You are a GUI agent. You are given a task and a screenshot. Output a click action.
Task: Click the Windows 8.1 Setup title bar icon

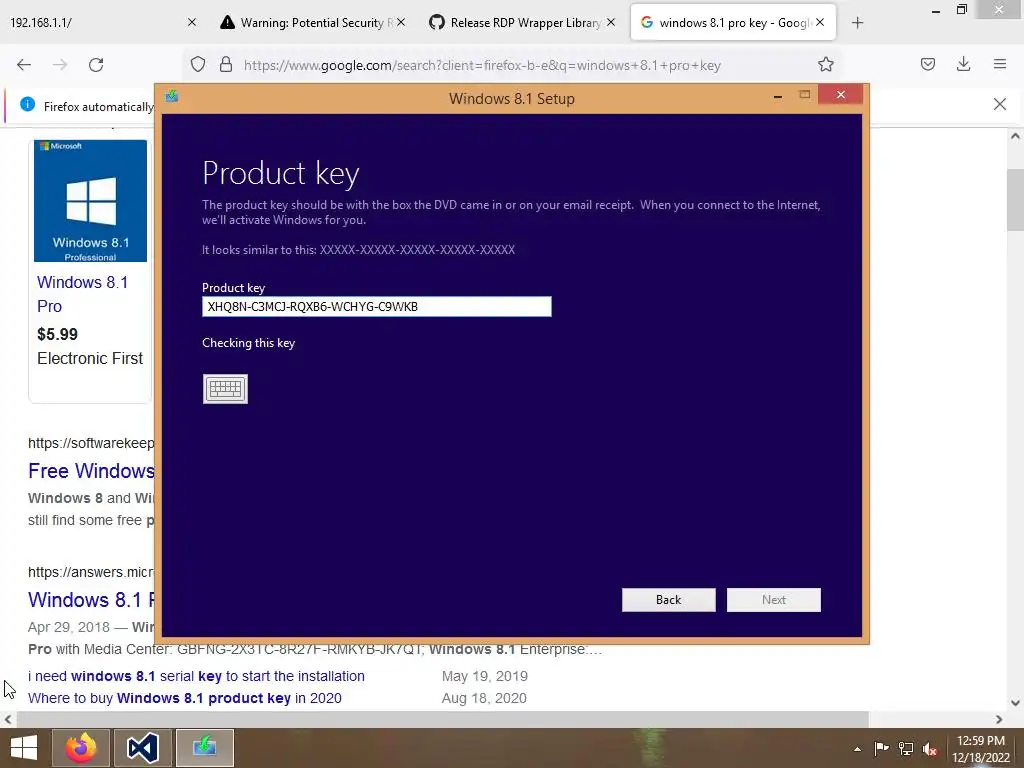point(172,97)
